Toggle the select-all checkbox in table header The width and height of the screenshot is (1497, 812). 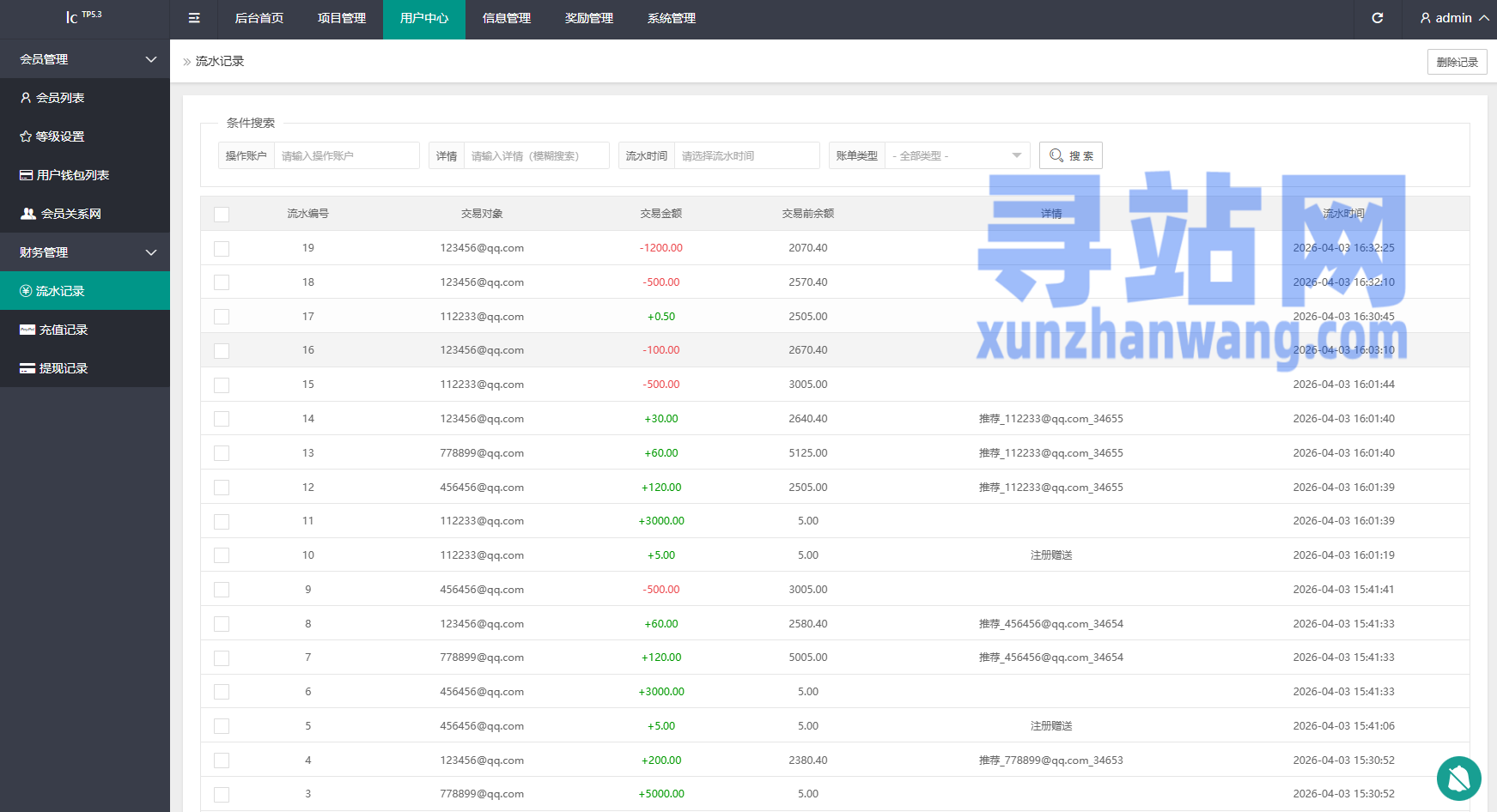tap(222, 214)
